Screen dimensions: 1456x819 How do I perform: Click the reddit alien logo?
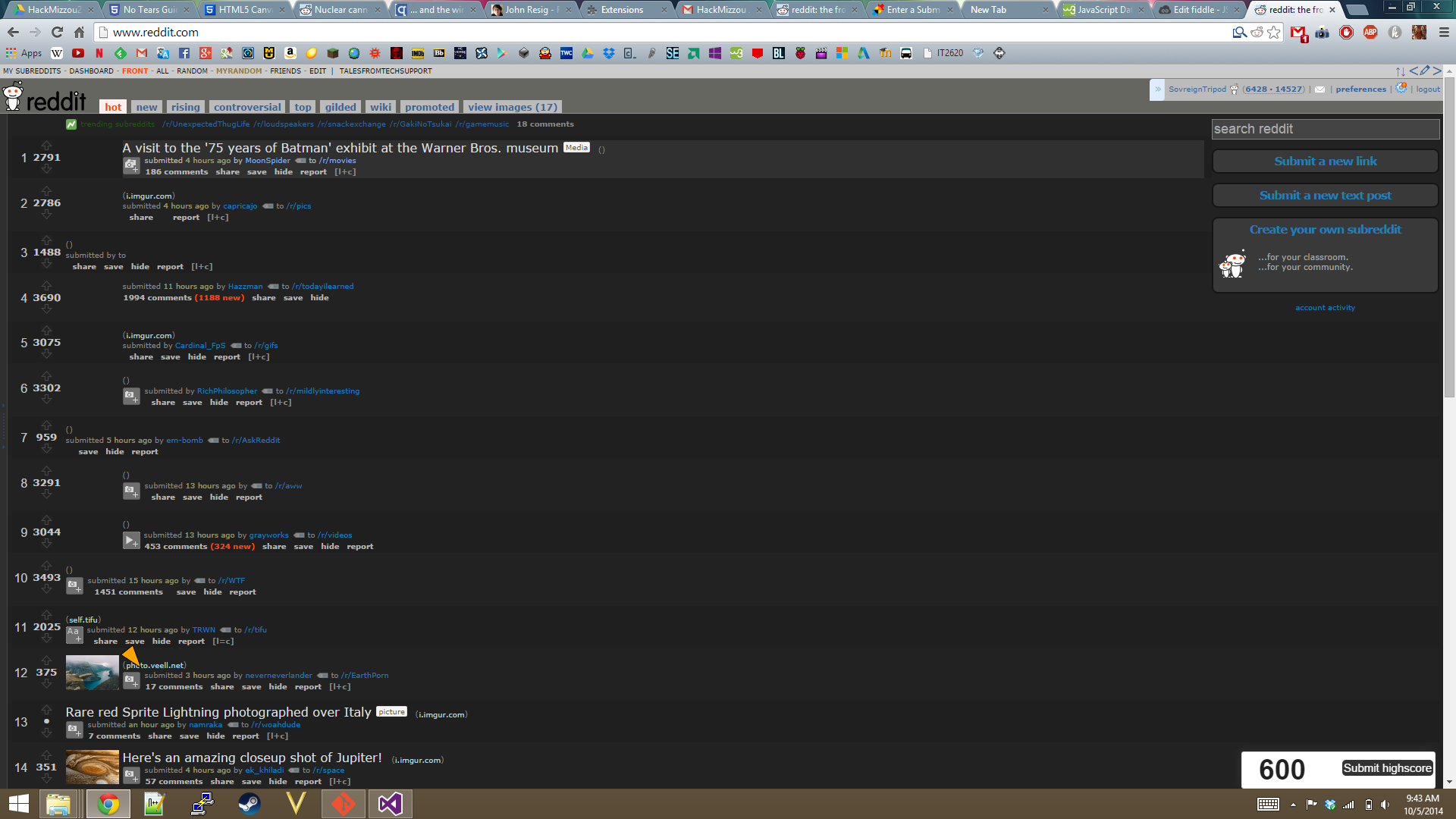[x=13, y=97]
